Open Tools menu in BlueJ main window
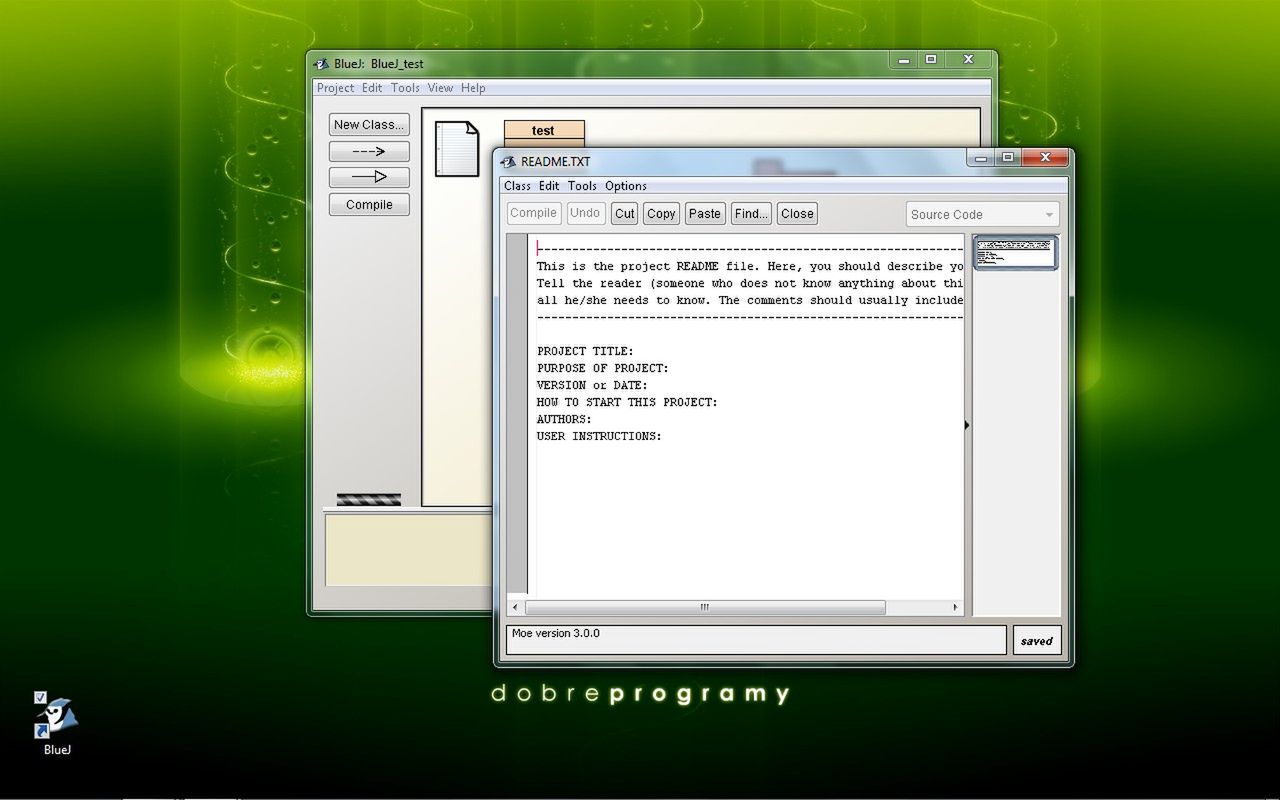Screen dimensions: 1280x800 [x=405, y=88]
